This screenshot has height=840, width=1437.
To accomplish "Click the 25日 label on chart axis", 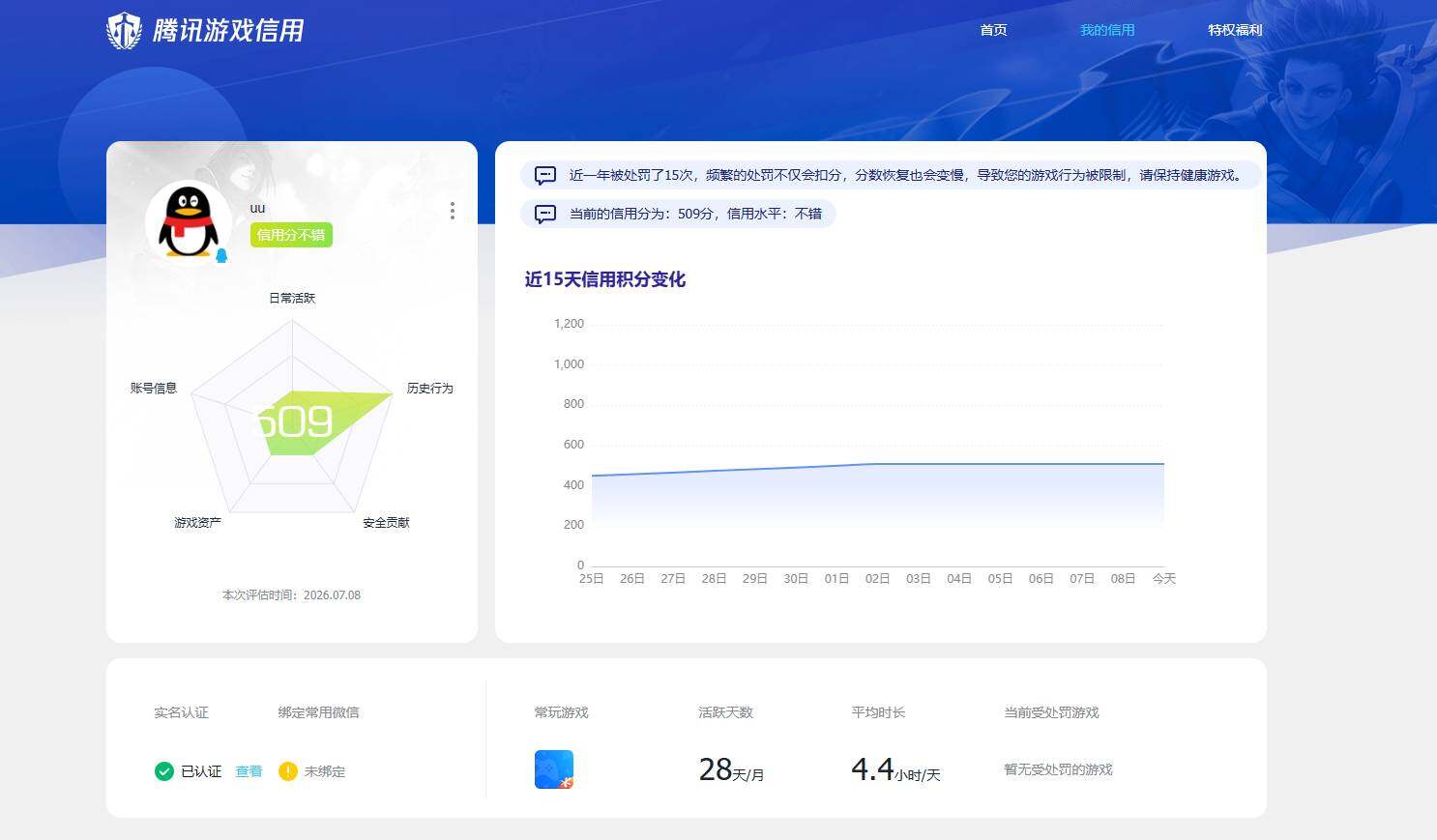I will tap(591, 578).
